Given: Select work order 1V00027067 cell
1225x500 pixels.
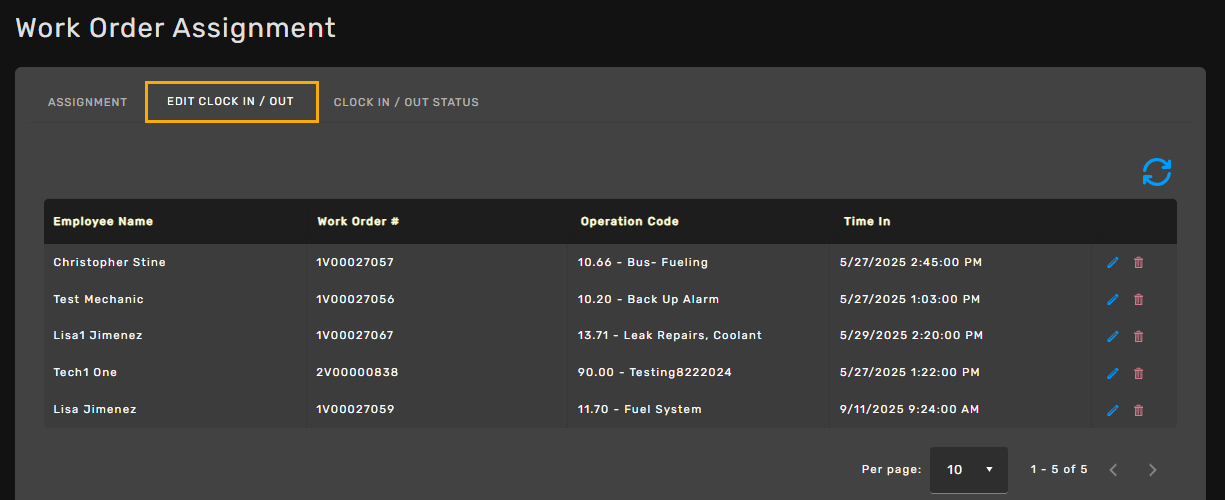Looking at the screenshot, I should [355, 336].
